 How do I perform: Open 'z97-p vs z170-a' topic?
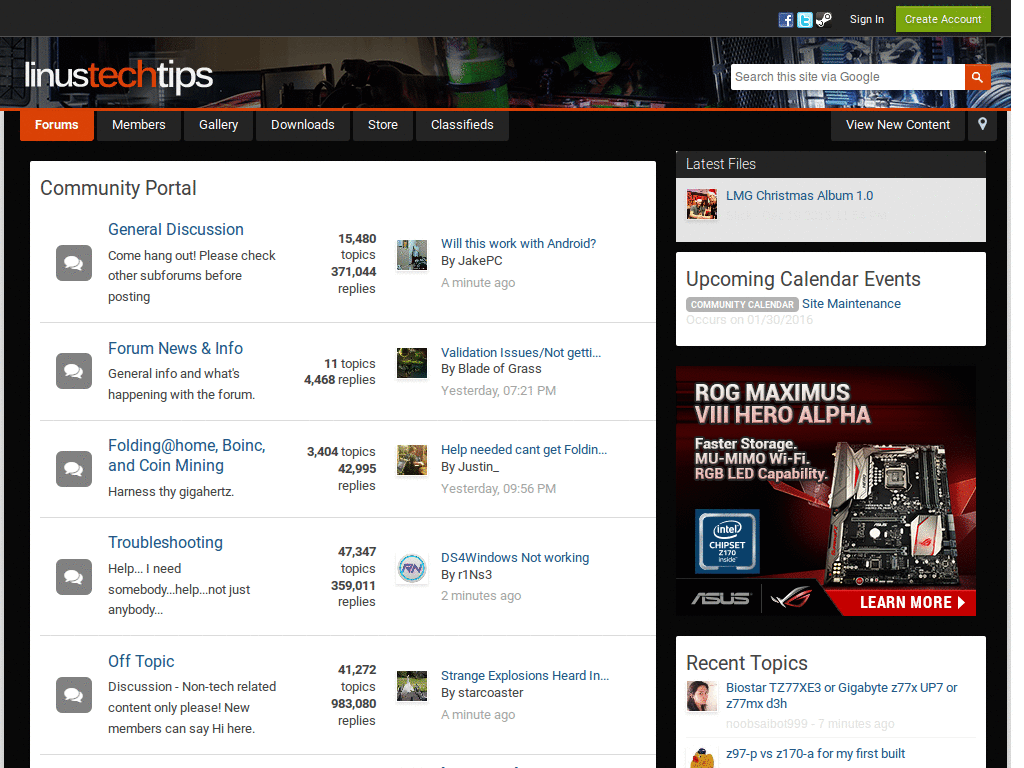coord(816,754)
